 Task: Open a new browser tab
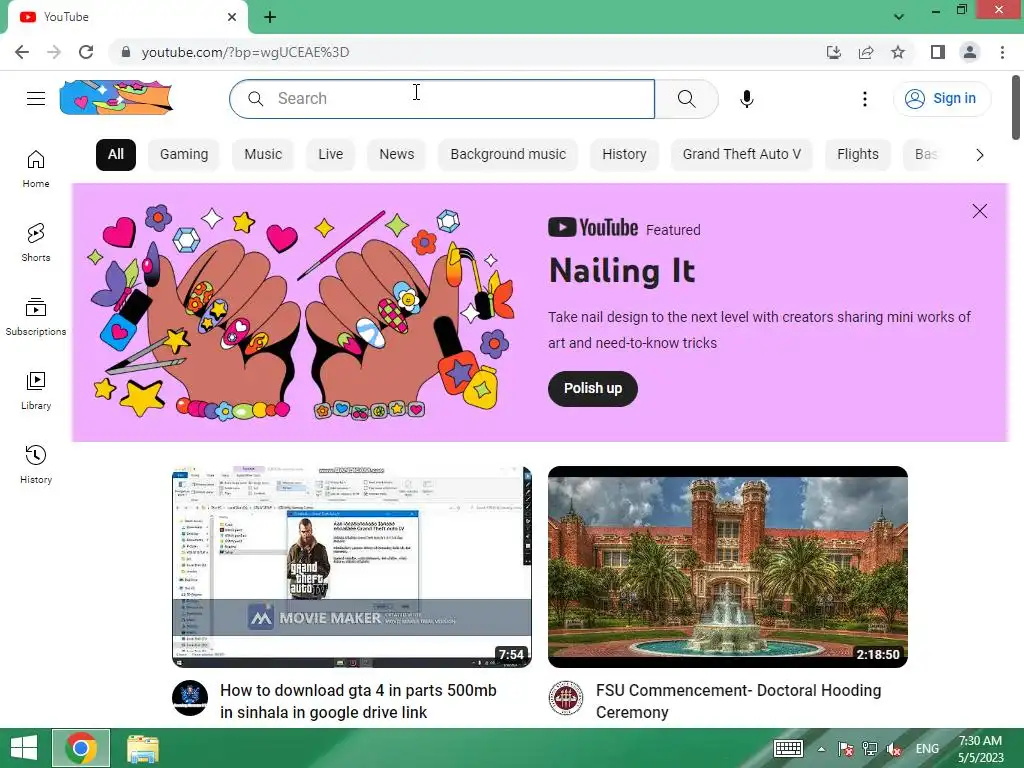270,18
